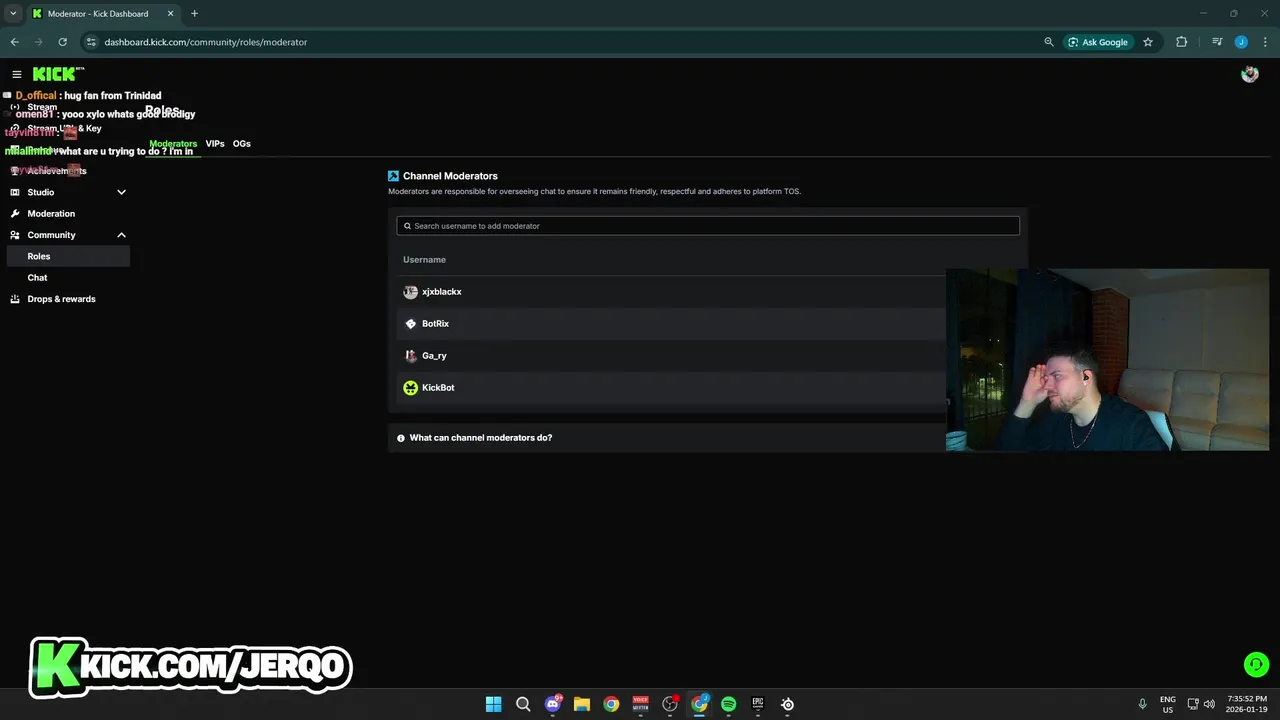Click the browser address bar URL
This screenshot has height=720, width=1280.
(206, 42)
